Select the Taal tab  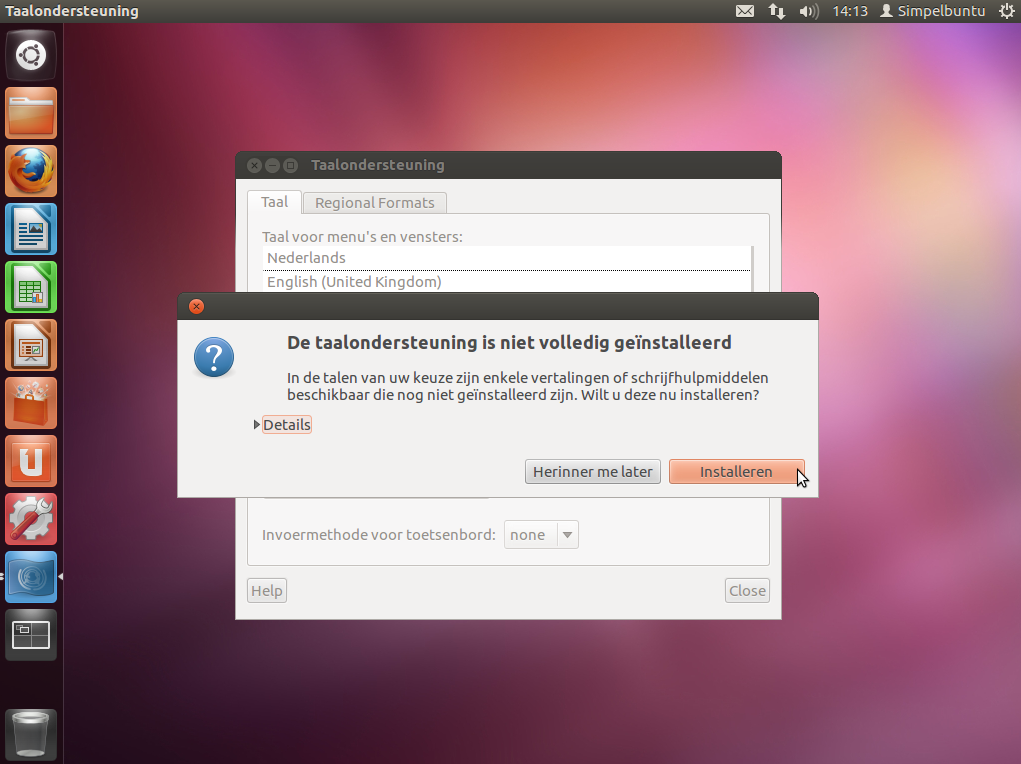[274, 202]
